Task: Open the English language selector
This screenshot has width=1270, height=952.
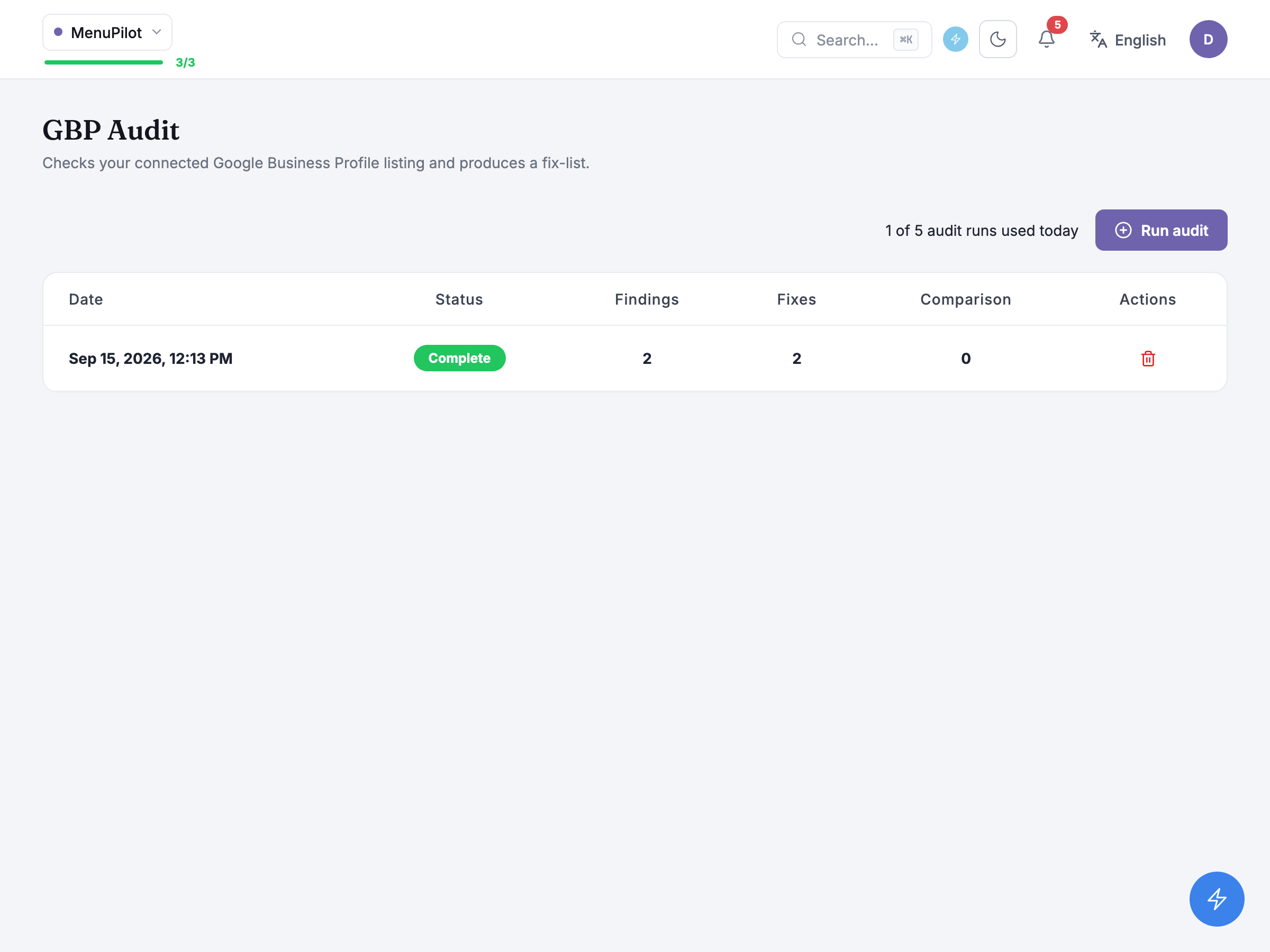Action: 1128,40
